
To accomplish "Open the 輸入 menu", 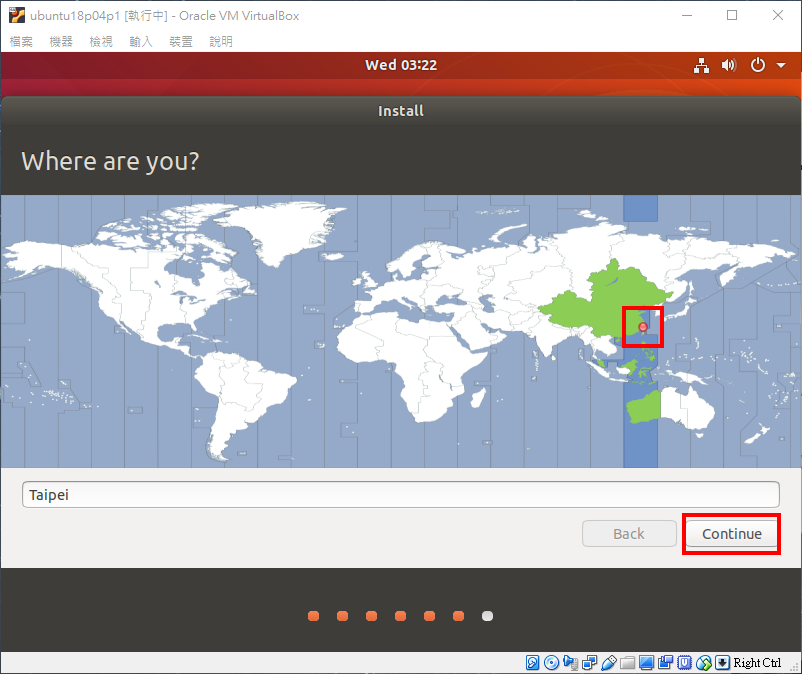I will tap(141, 41).
